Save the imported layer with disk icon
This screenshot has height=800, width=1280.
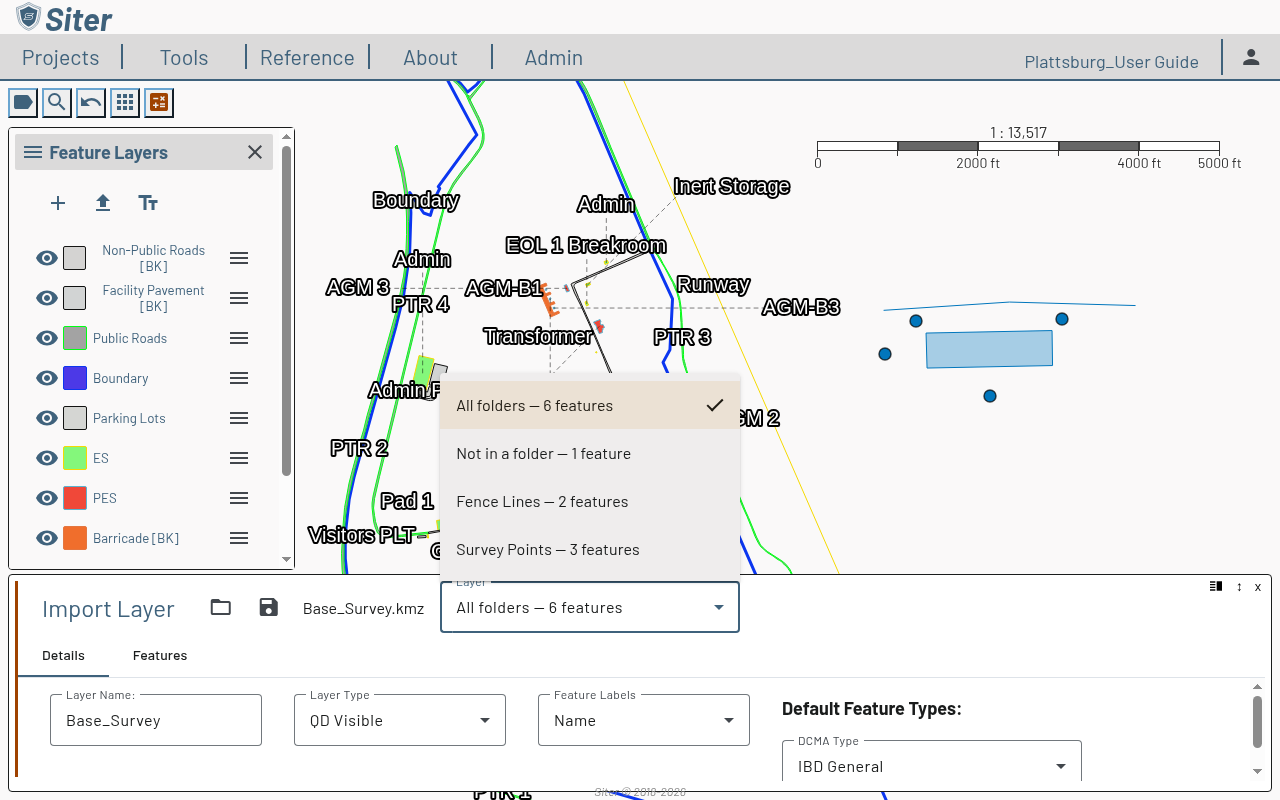tap(268, 607)
